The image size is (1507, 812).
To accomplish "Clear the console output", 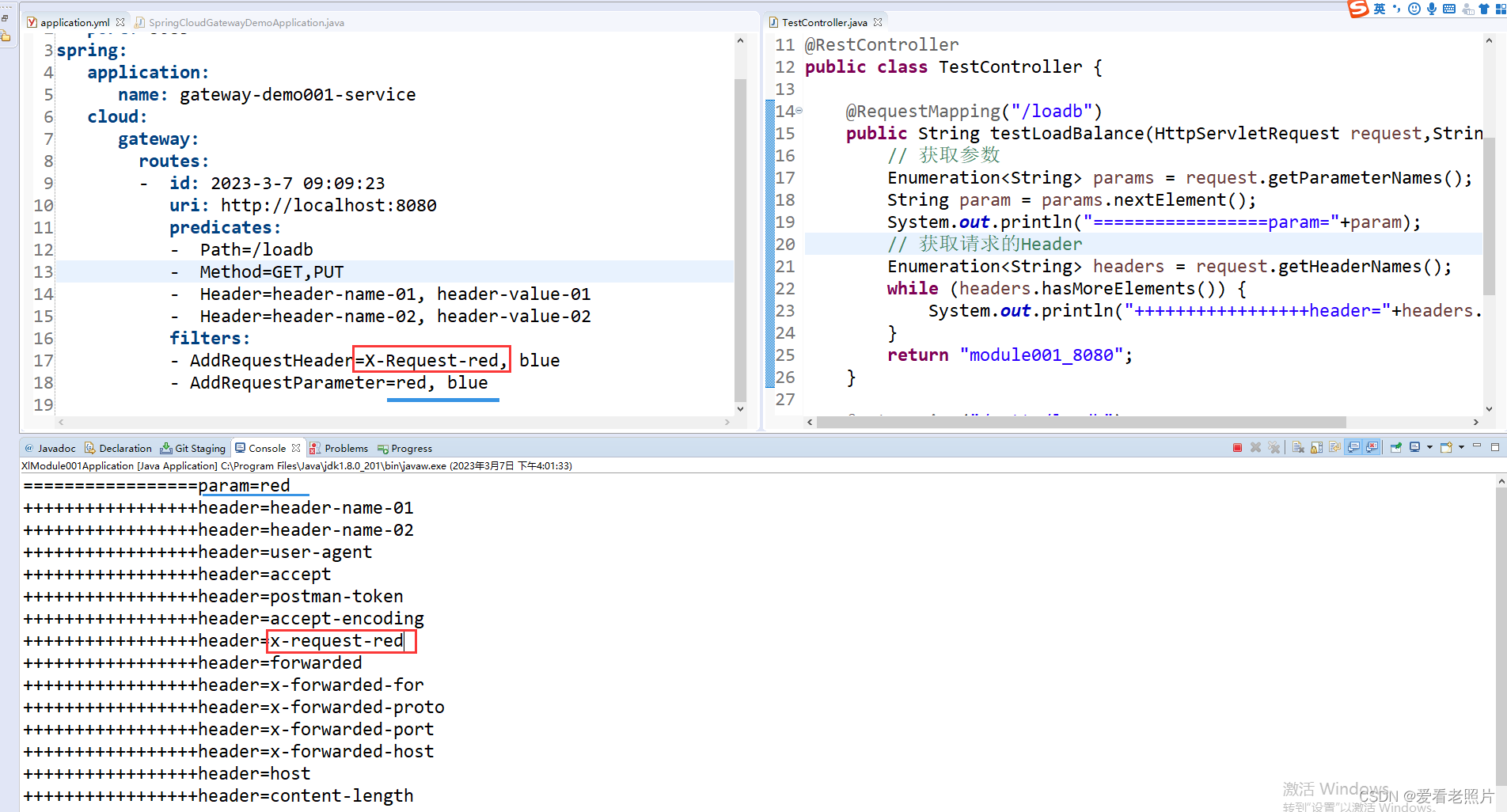I will [1298, 447].
